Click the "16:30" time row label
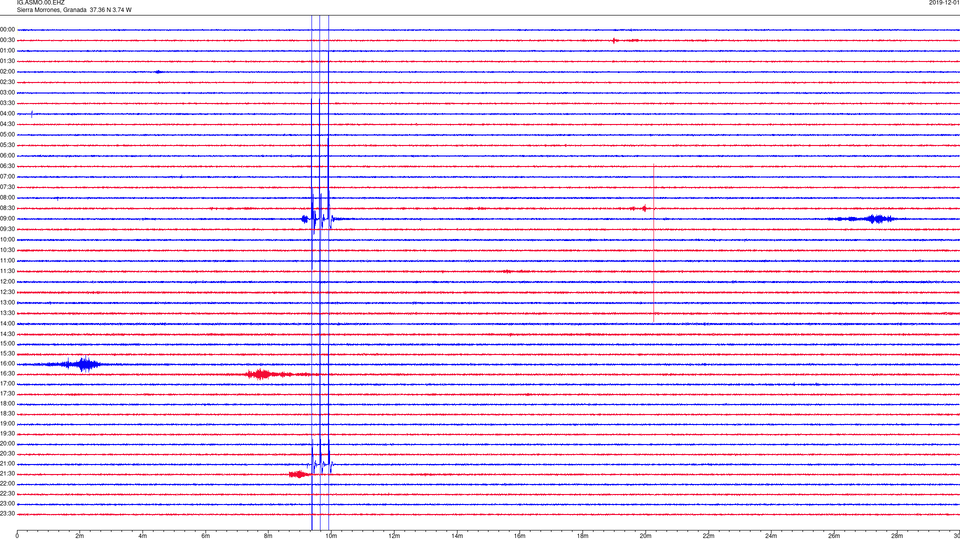Screen dimensions: 960x540 coord(7,373)
